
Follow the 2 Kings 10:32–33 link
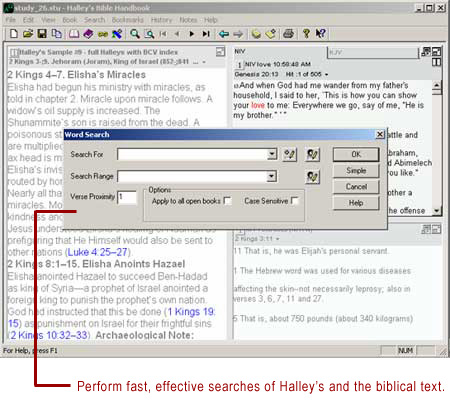coord(49,335)
